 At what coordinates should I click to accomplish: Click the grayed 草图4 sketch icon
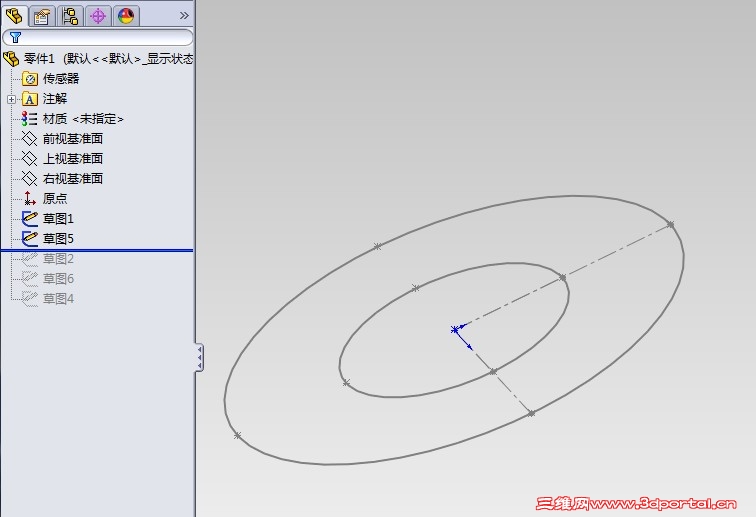point(30,299)
